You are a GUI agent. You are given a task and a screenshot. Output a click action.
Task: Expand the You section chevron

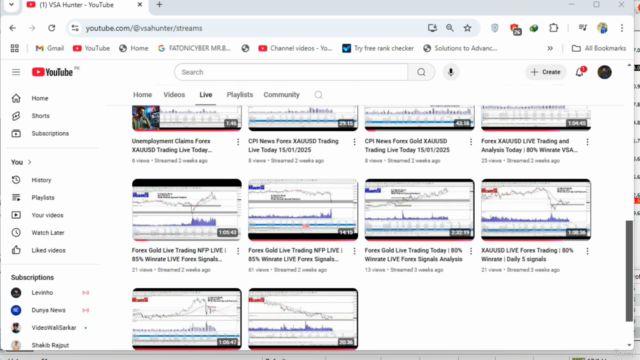pos(29,162)
